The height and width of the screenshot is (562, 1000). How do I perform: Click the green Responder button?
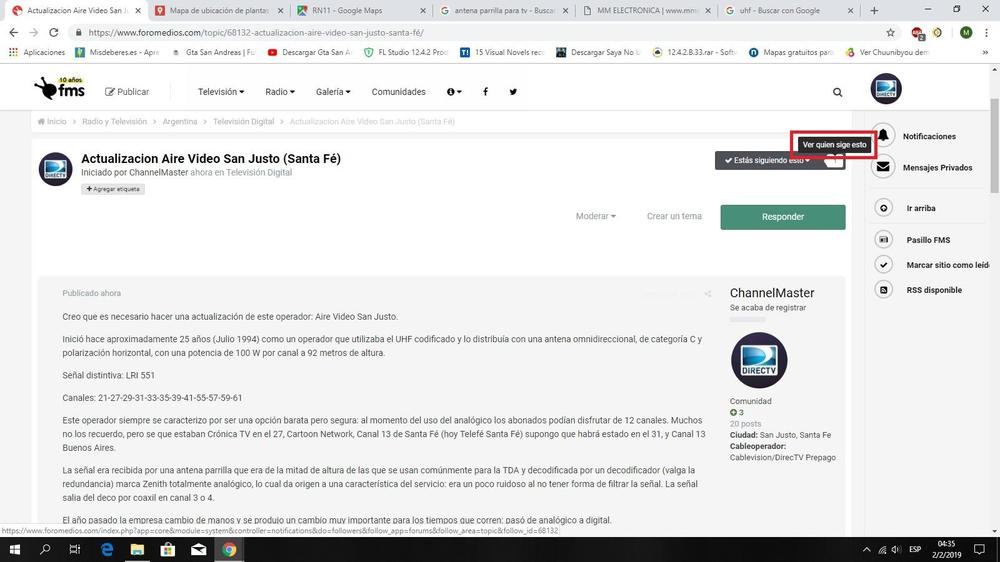point(782,216)
